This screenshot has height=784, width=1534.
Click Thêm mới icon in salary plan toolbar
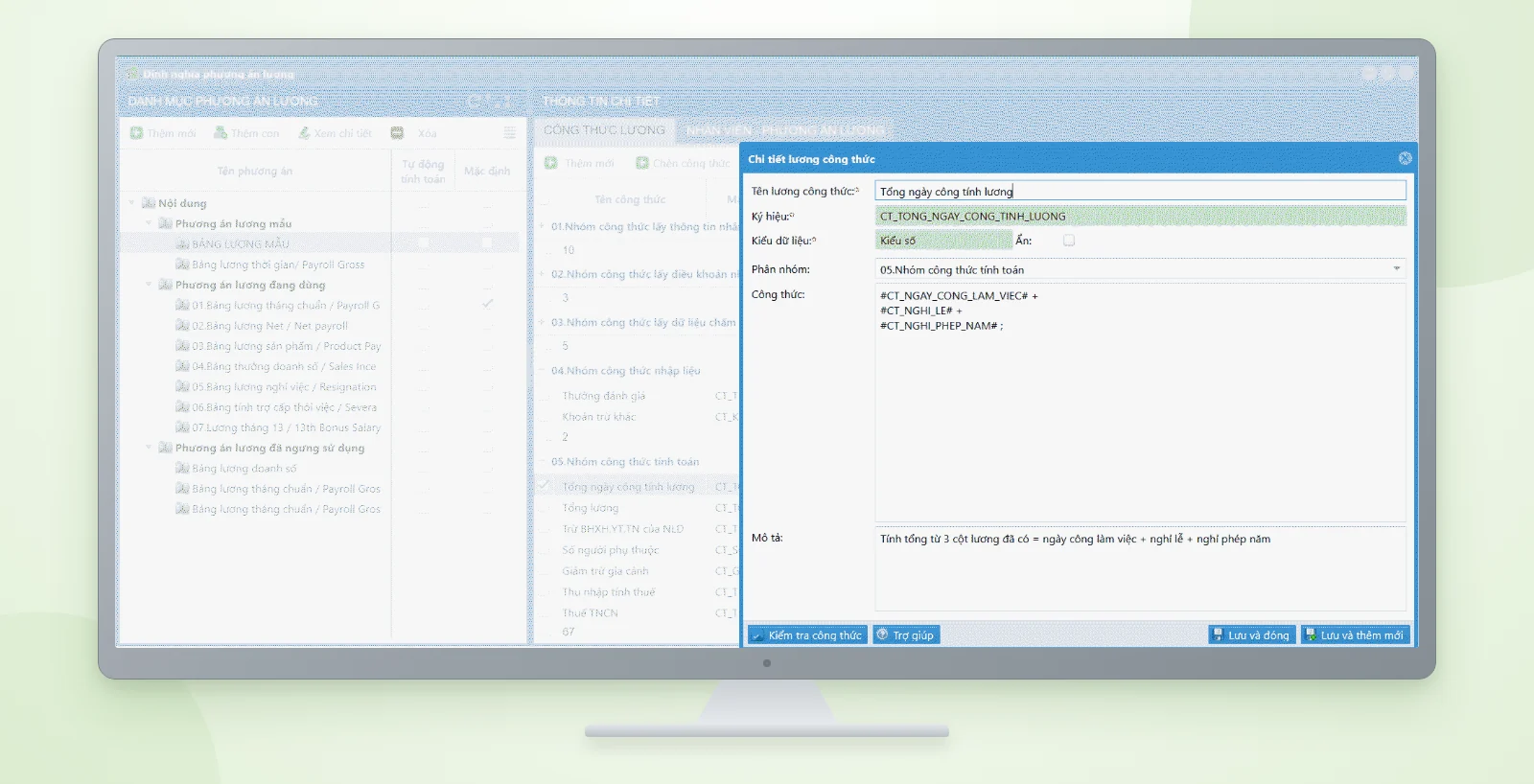click(136, 132)
